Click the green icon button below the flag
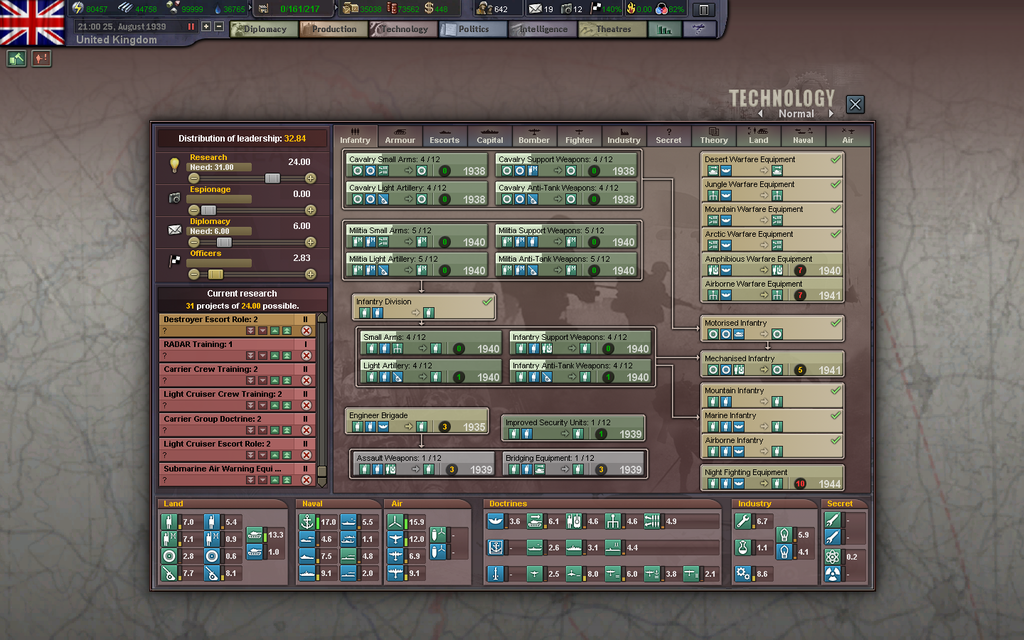 [x=17, y=59]
